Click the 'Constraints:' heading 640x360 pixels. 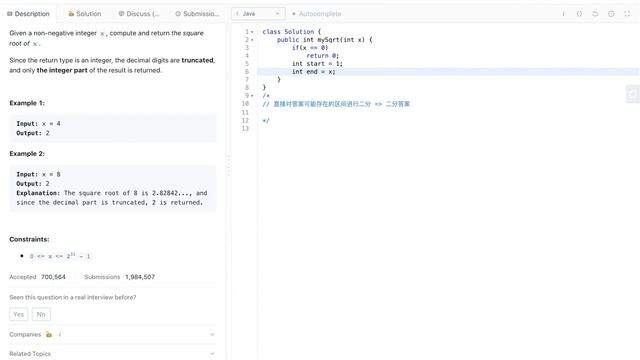[29, 239]
